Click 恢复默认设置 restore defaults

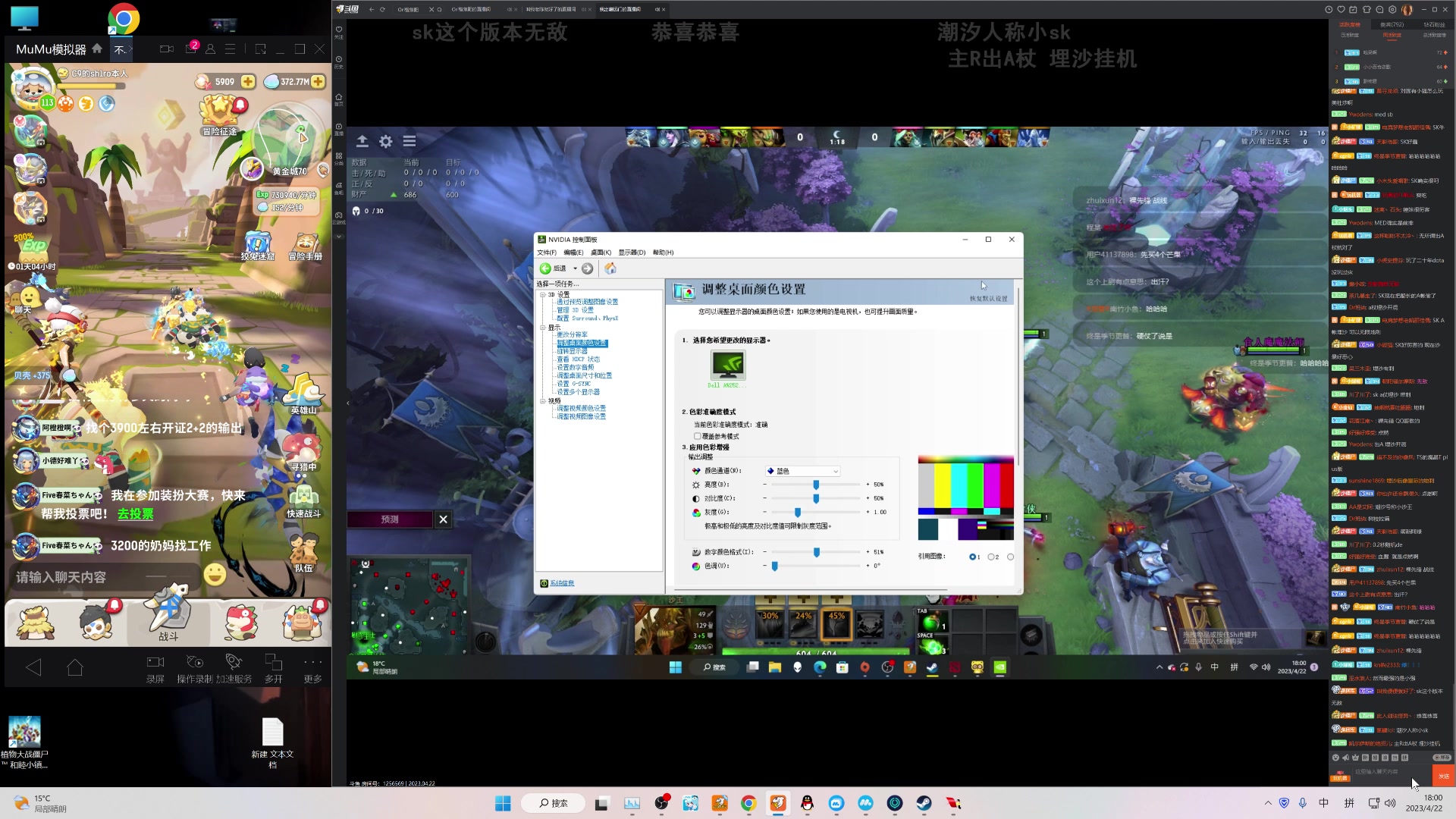click(988, 299)
